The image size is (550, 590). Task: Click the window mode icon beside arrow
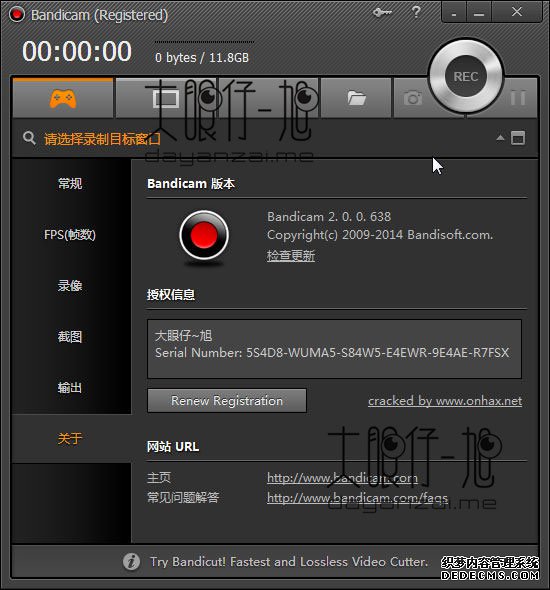(518, 138)
